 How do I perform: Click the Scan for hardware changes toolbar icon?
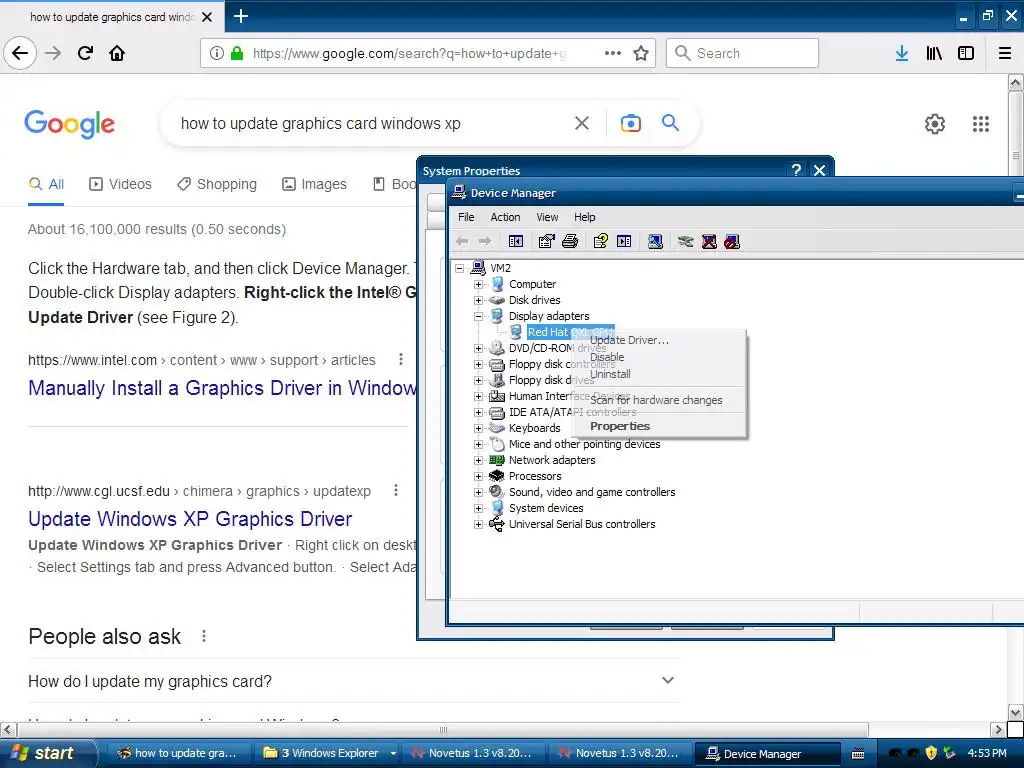(x=655, y=242)
